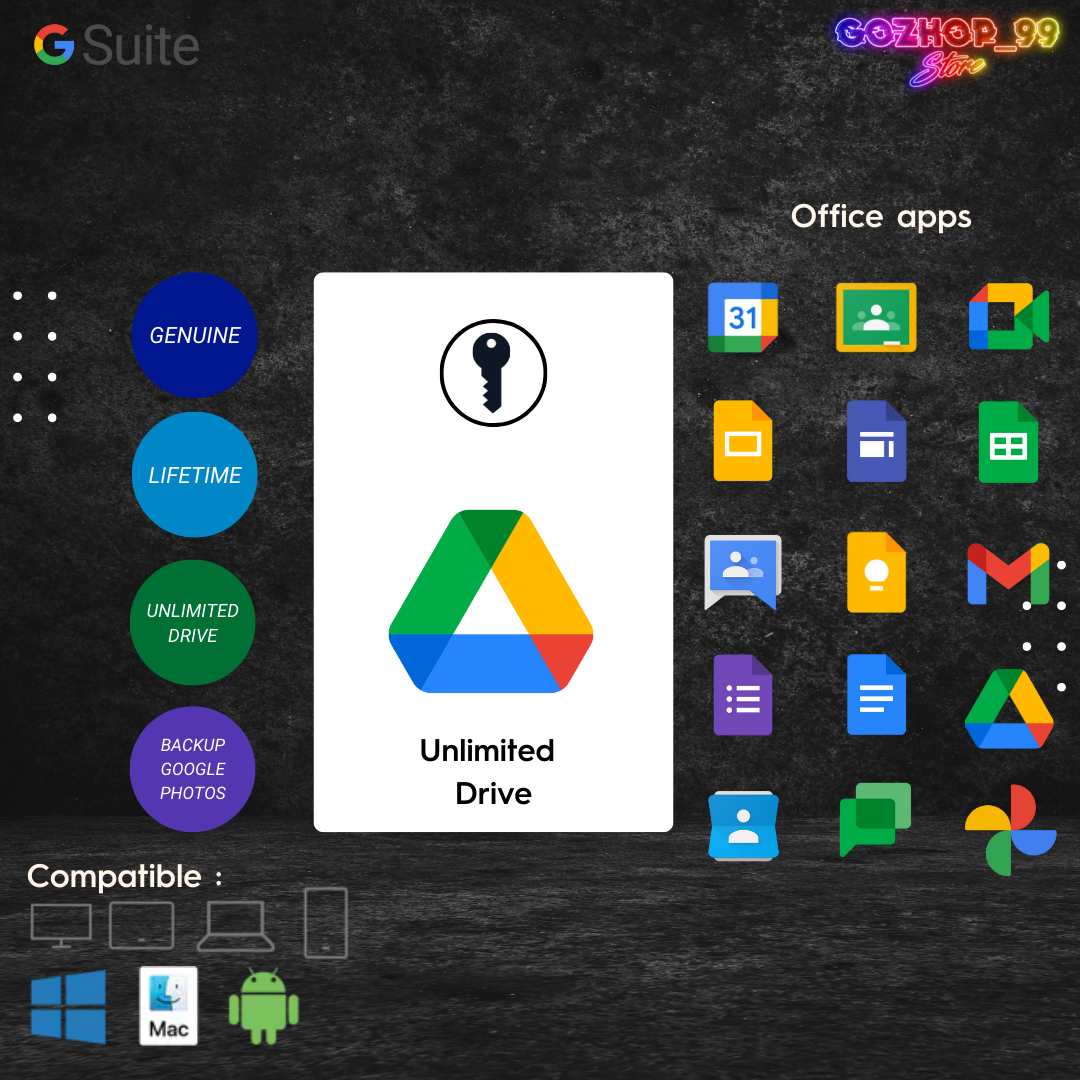
Task: Open the Google Classroom icon
Action: [x=875, y=318]
